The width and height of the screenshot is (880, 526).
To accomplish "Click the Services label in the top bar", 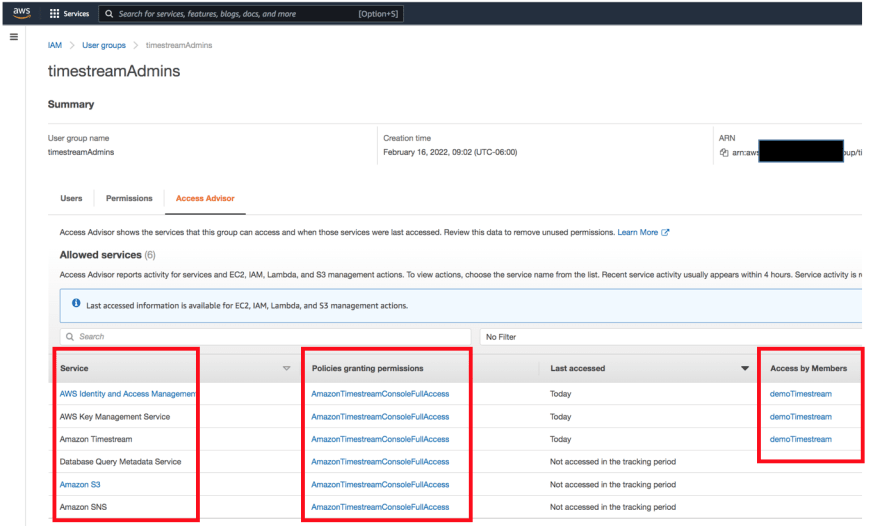I will click(x=76, y=13).
